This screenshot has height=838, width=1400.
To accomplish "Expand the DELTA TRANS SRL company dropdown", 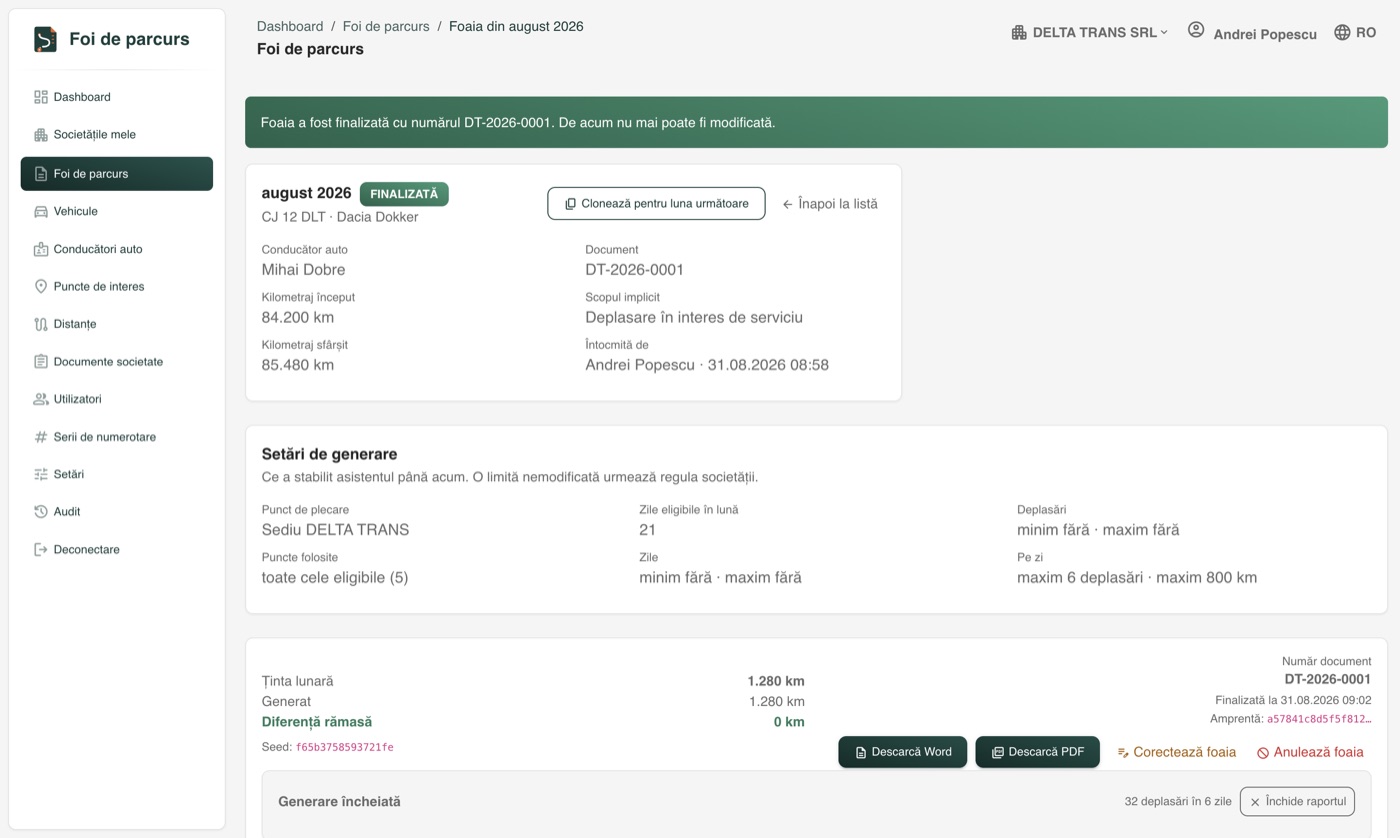I will [1090, 33].
